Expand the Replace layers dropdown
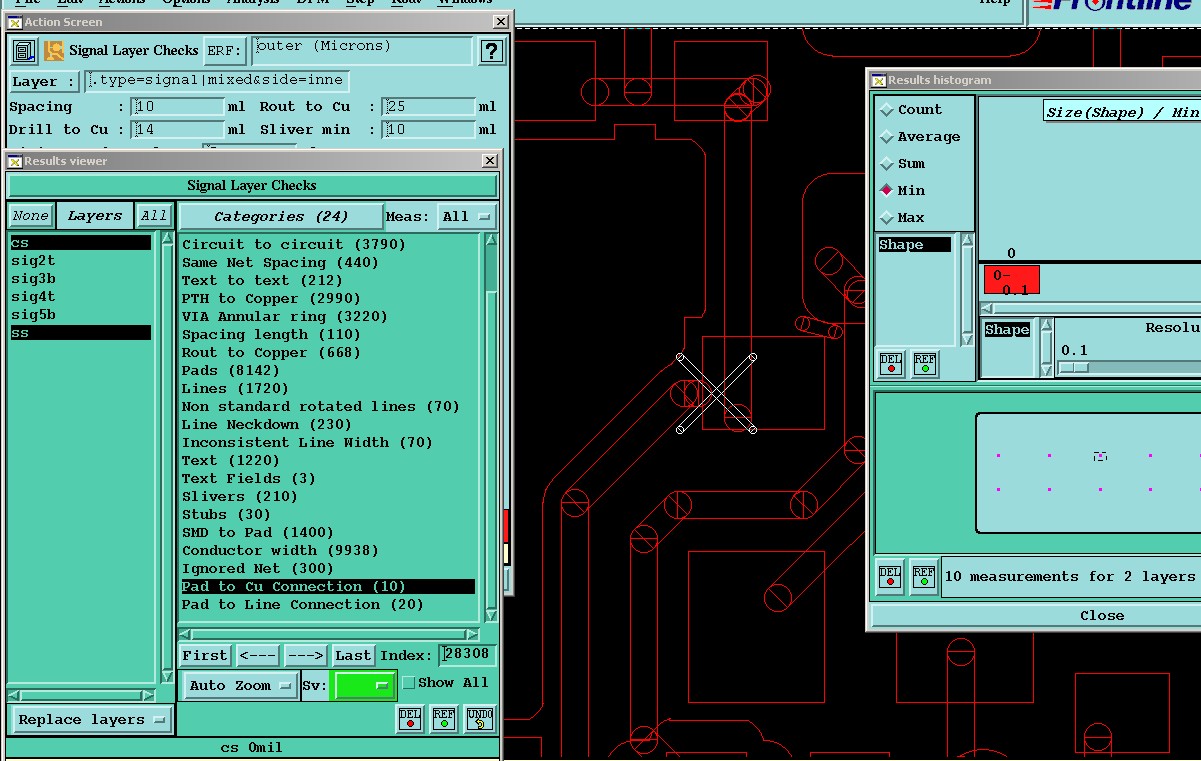1201x761 pixels. coord(92,720)
